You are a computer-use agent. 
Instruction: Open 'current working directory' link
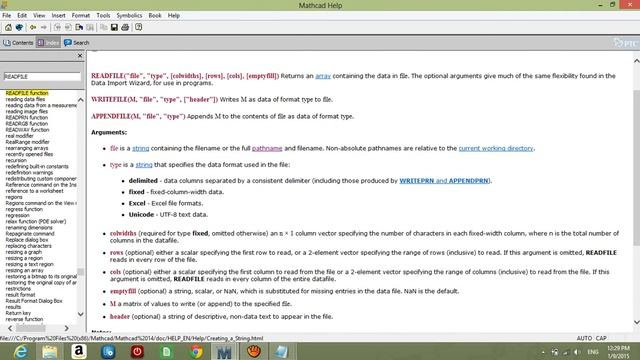[x=496, y=148]
